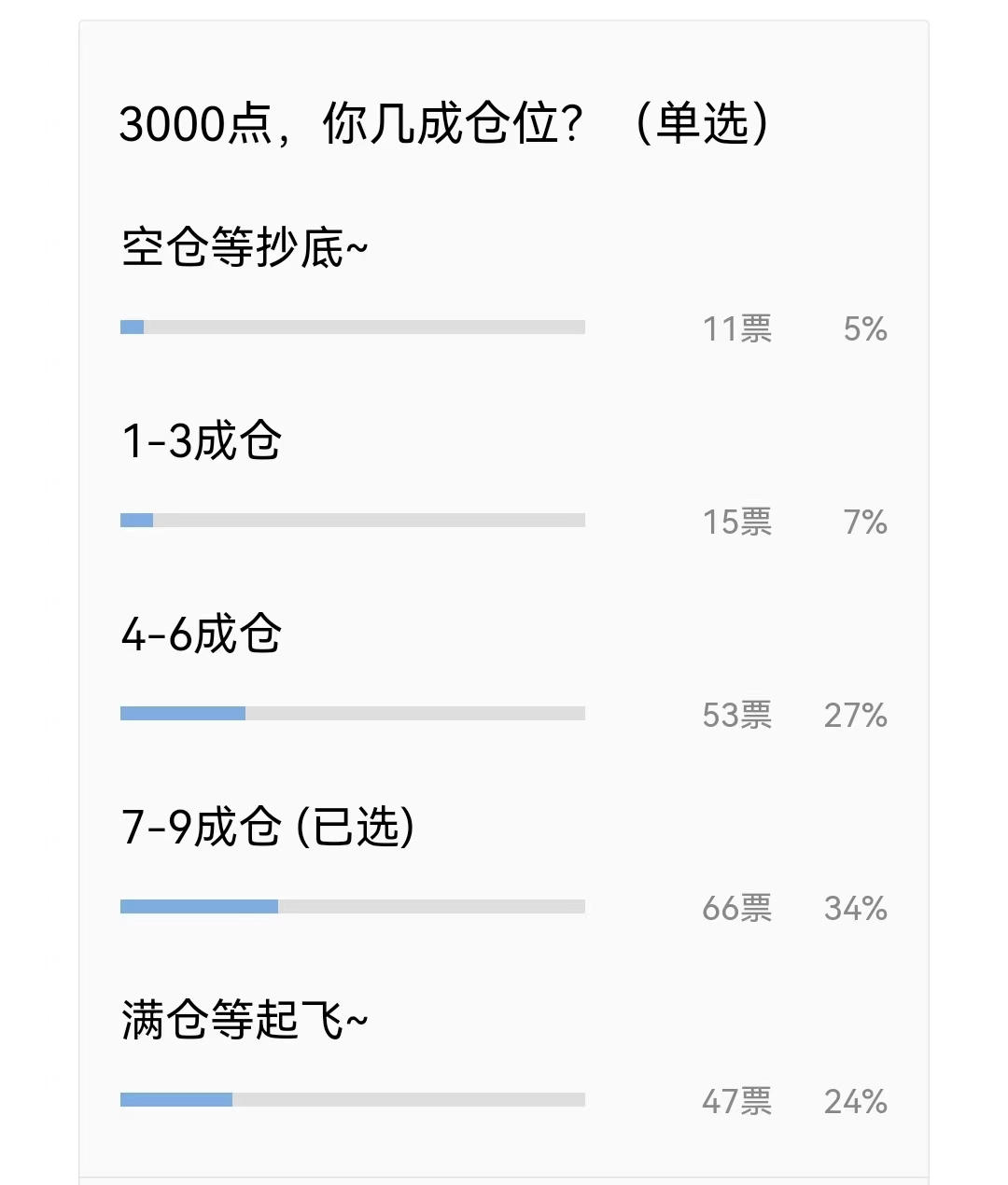Image resolution: width=1008 pixels, height=1185 pixels.
Task: Choose the 1-3成仓 option
Action: [x=202, y=440]
